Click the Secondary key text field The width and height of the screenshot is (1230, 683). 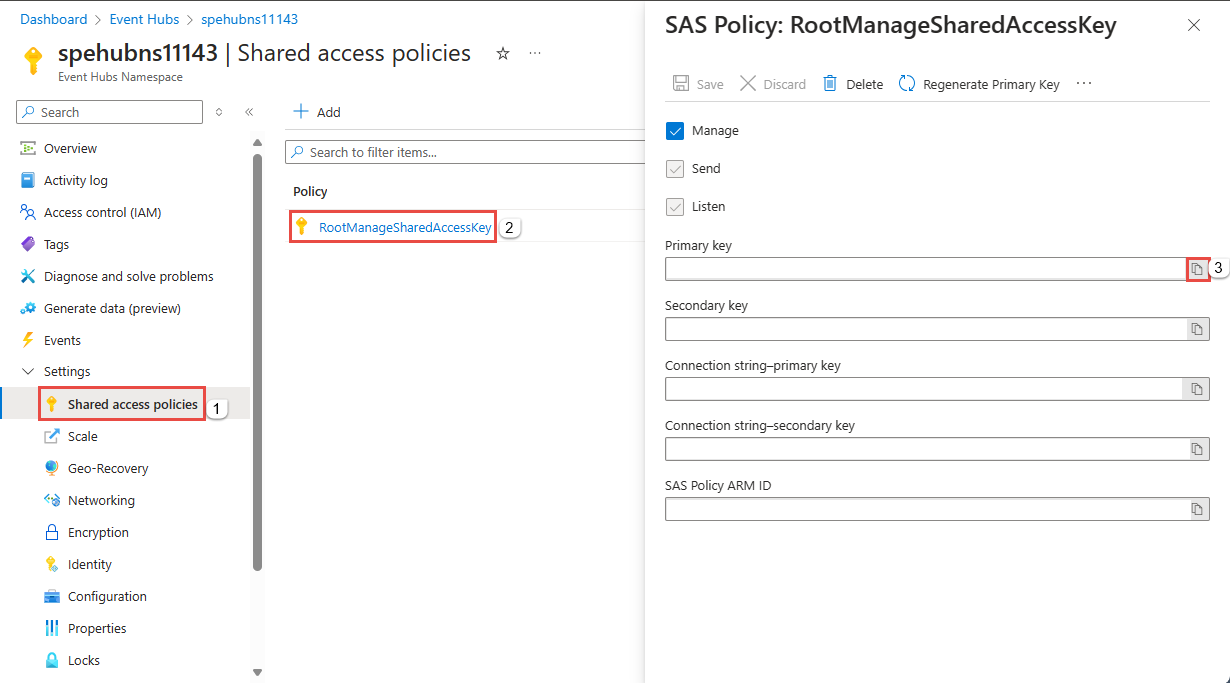pos(925,329)
